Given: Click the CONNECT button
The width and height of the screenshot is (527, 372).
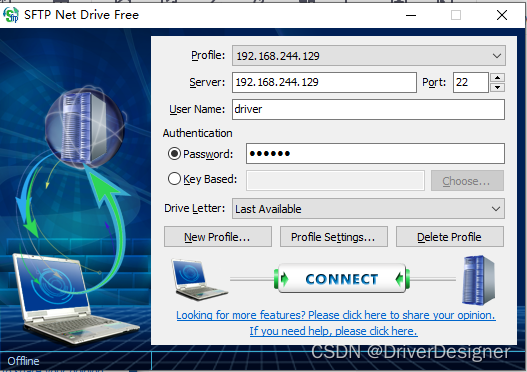Looking at the screenshot, I should [342, 279].
